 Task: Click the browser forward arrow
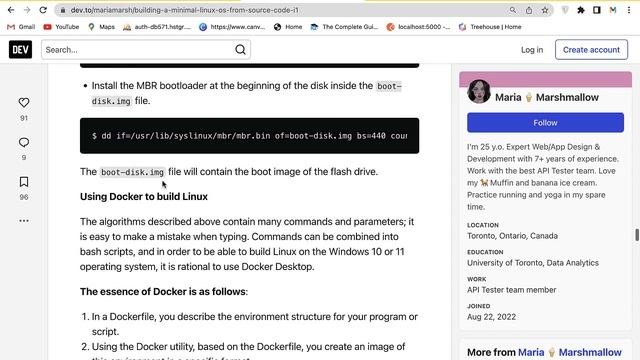[x=27, y=10]
